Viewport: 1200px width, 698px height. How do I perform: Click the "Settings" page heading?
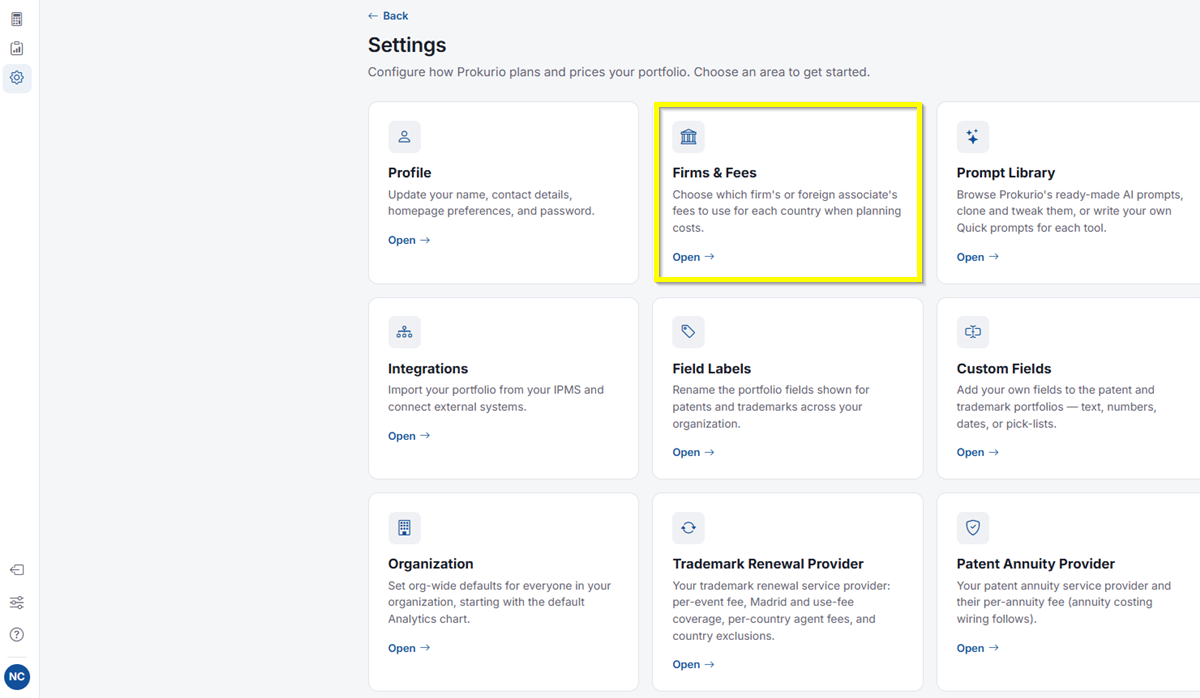407,45
